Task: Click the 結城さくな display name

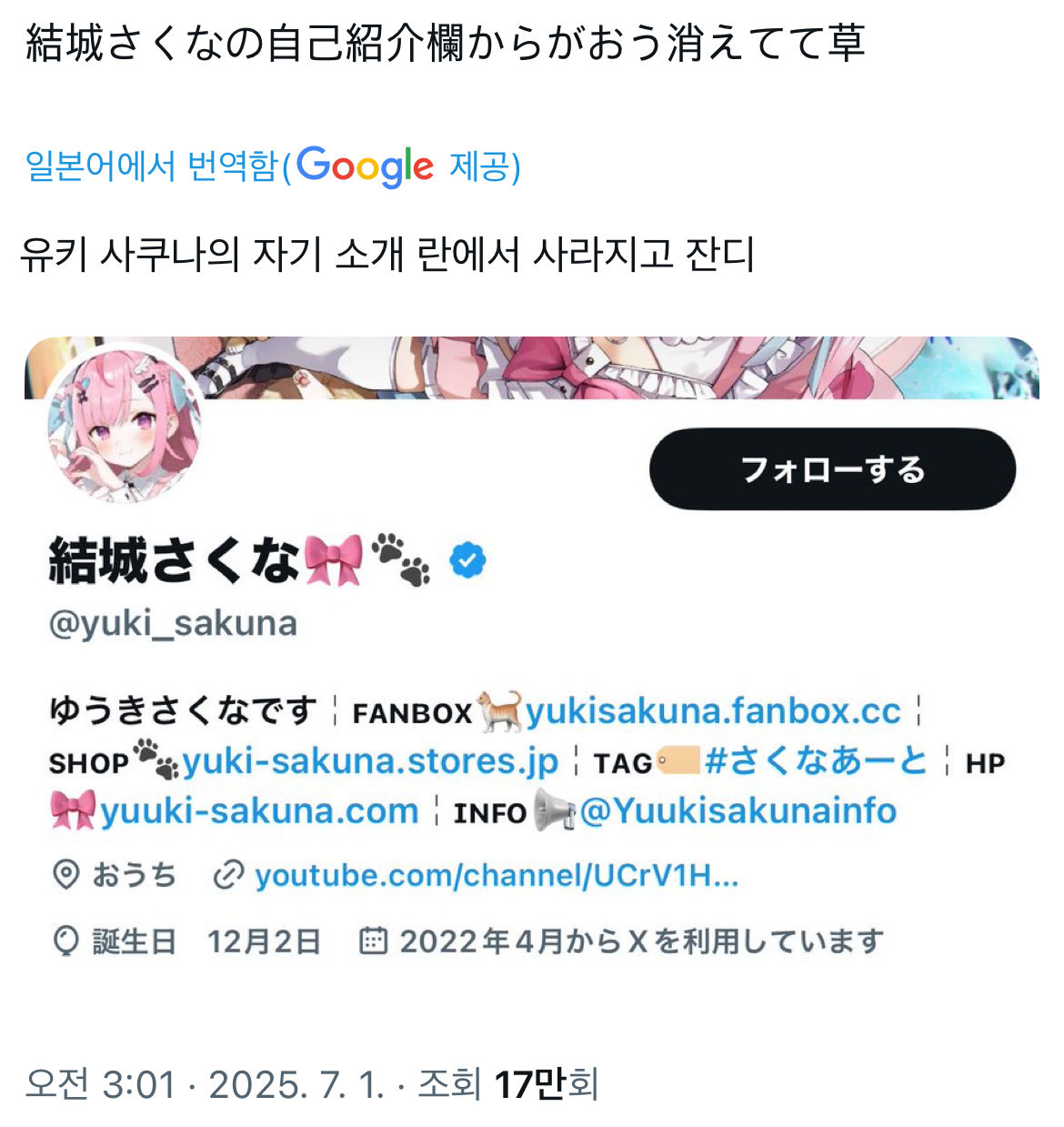Action: (x=174, y=560)
